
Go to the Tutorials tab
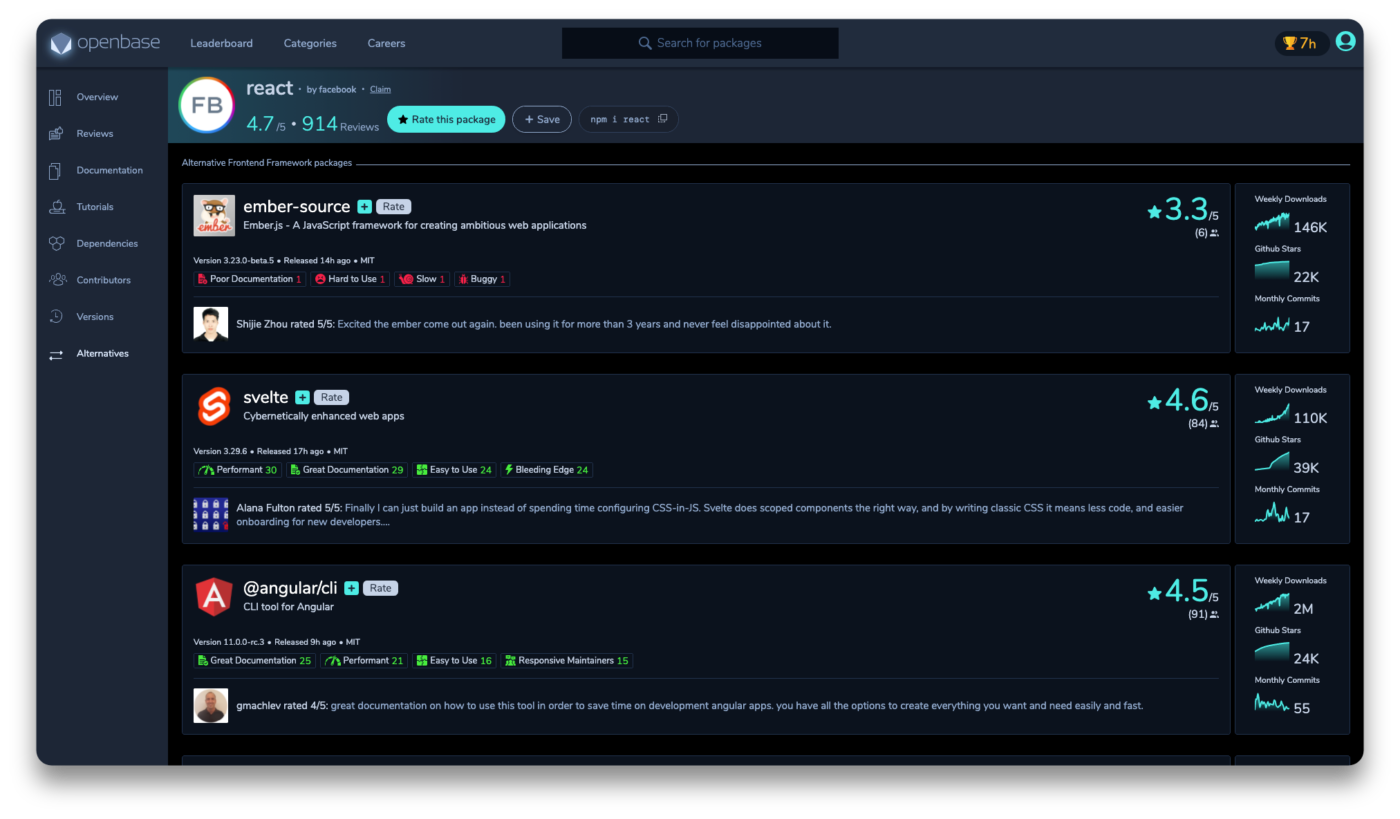pos(95,207)
